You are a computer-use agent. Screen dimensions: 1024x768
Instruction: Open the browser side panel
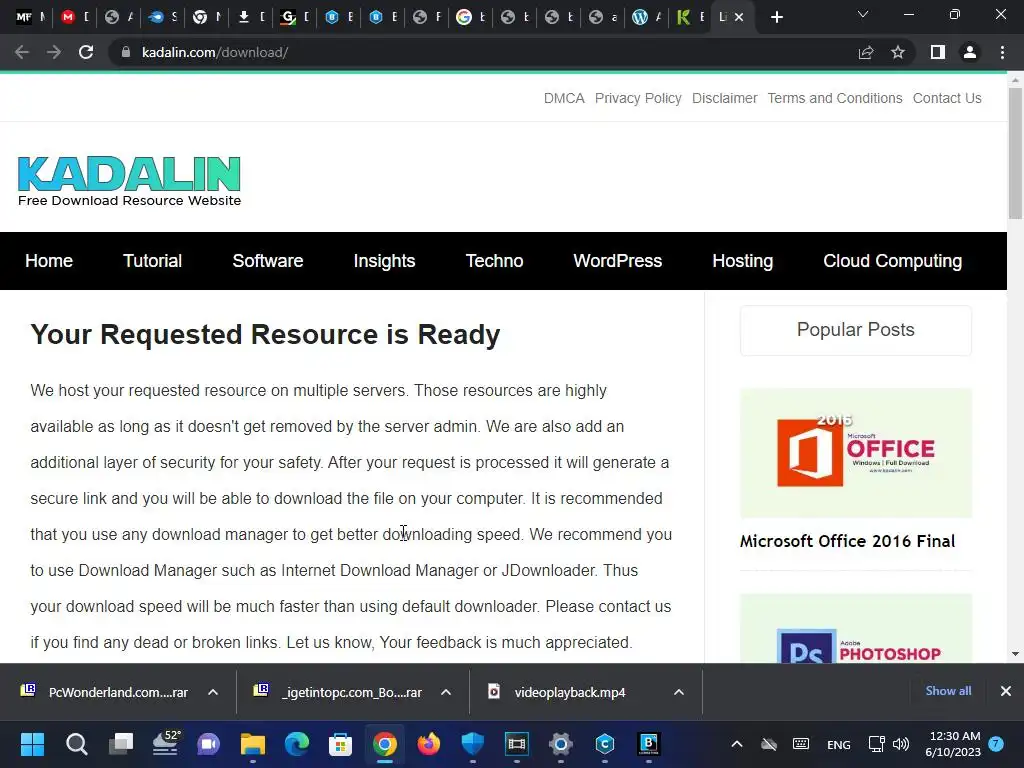tap(938, 52)
